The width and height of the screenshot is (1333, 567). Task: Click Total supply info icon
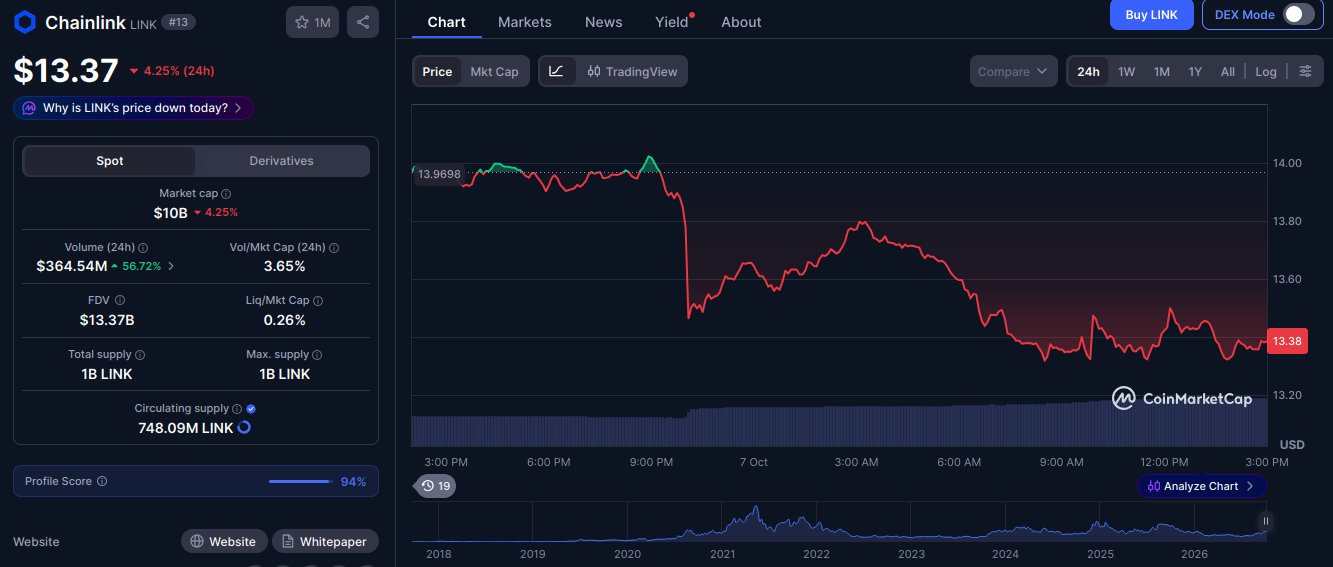(140, 355)
